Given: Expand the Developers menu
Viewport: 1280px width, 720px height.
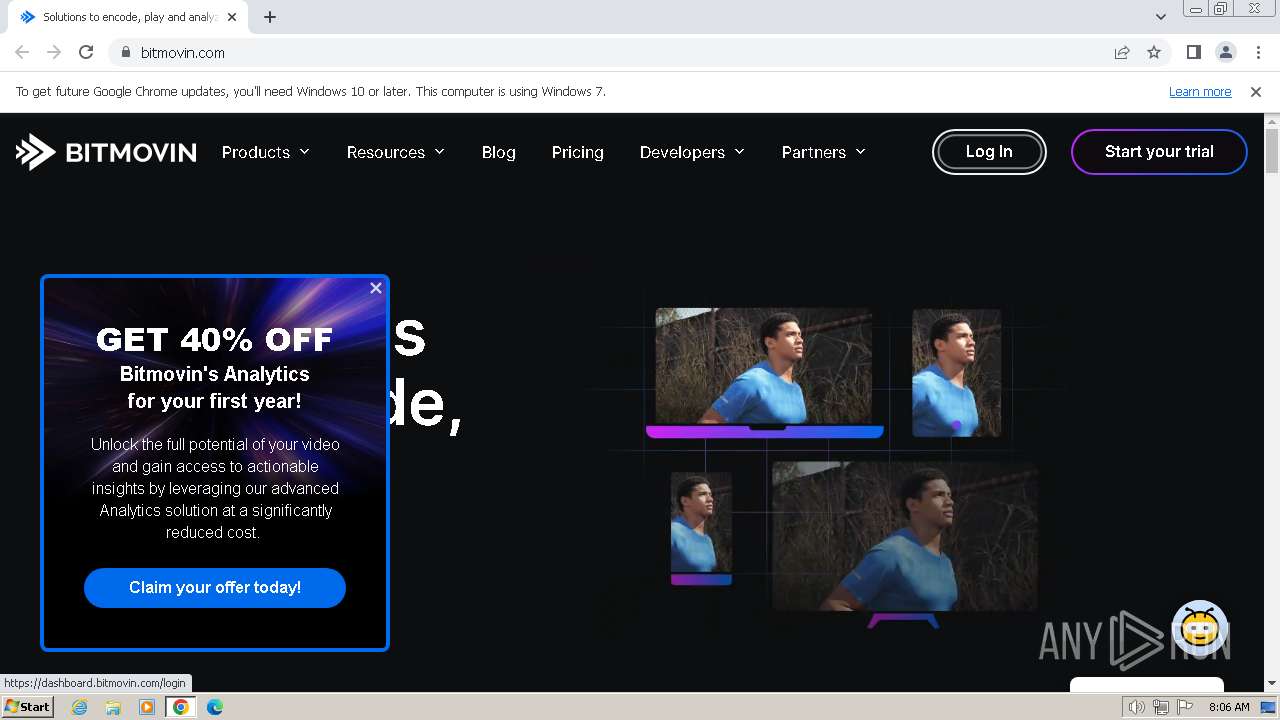Looking at the screenshot, I should click(693, 152).
